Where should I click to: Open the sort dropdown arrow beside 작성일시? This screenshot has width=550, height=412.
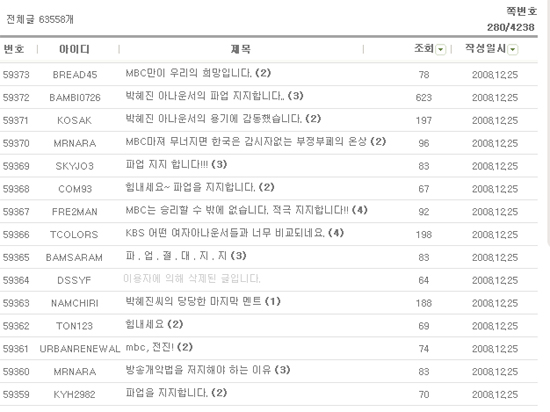(512, 49)
